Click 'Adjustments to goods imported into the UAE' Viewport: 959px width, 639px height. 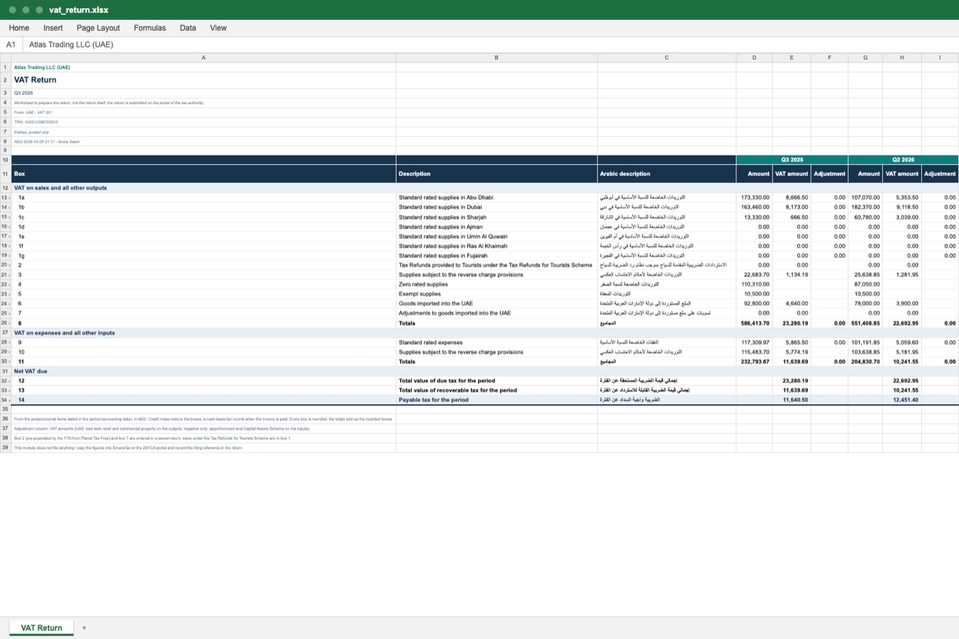496,313
